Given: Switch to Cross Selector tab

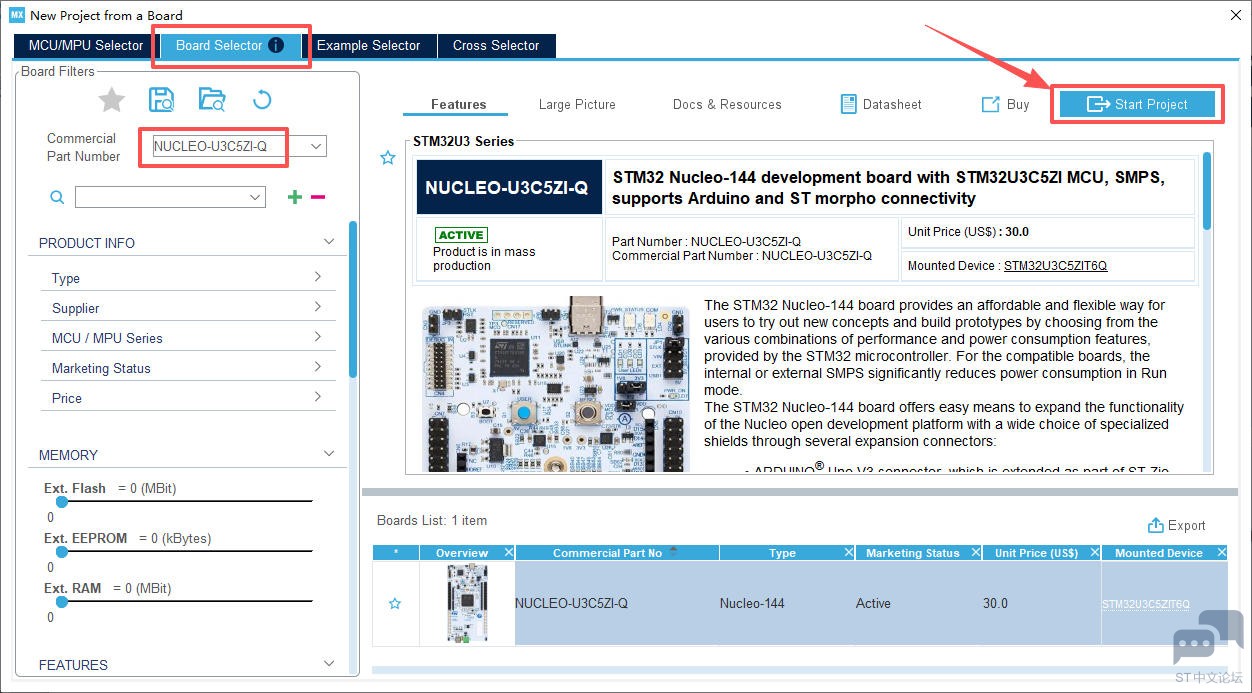Looking at the screenshot, I should point(496,45).
